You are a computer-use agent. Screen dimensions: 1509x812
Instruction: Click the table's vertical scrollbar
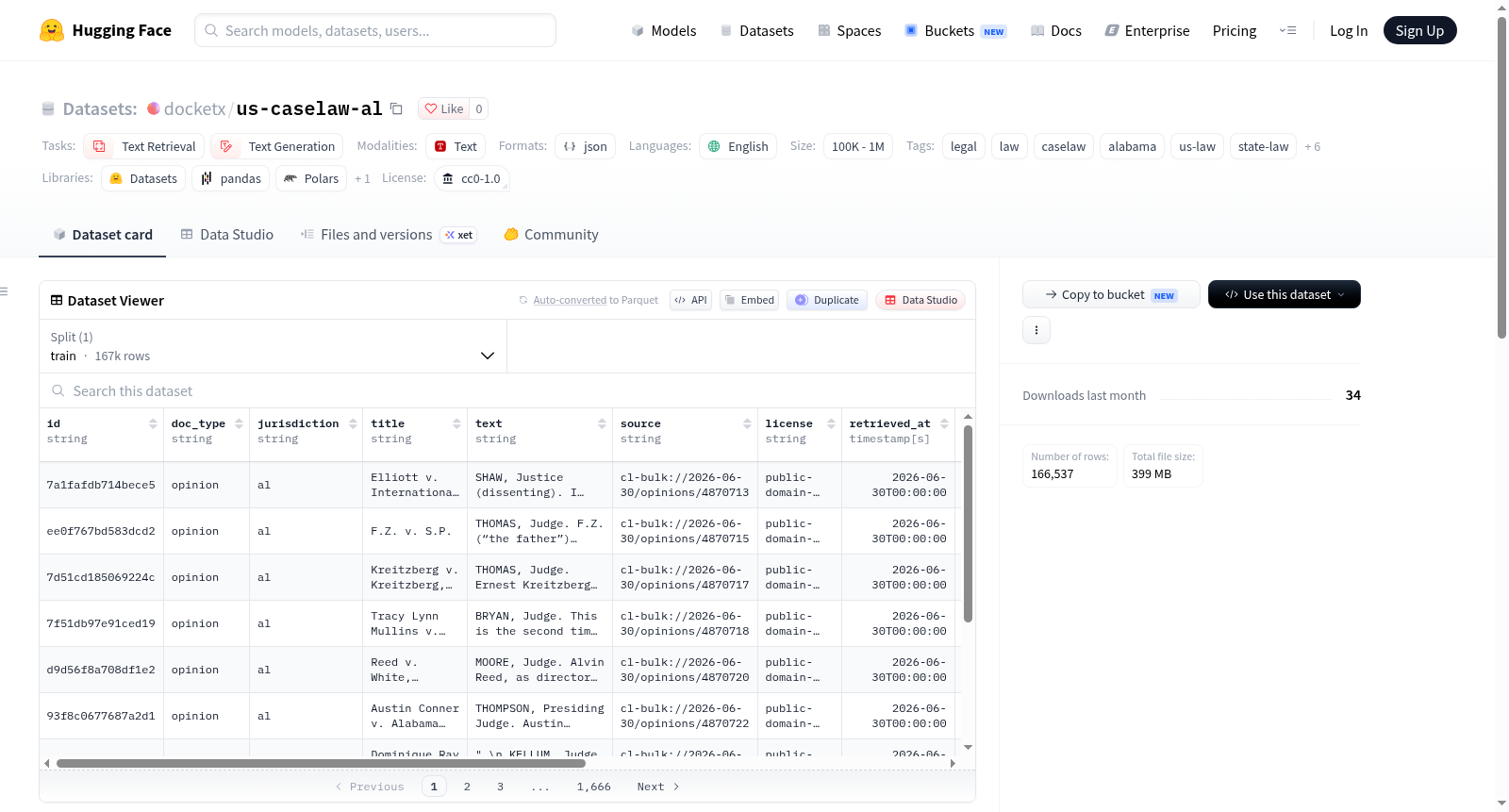coord(968,523)
